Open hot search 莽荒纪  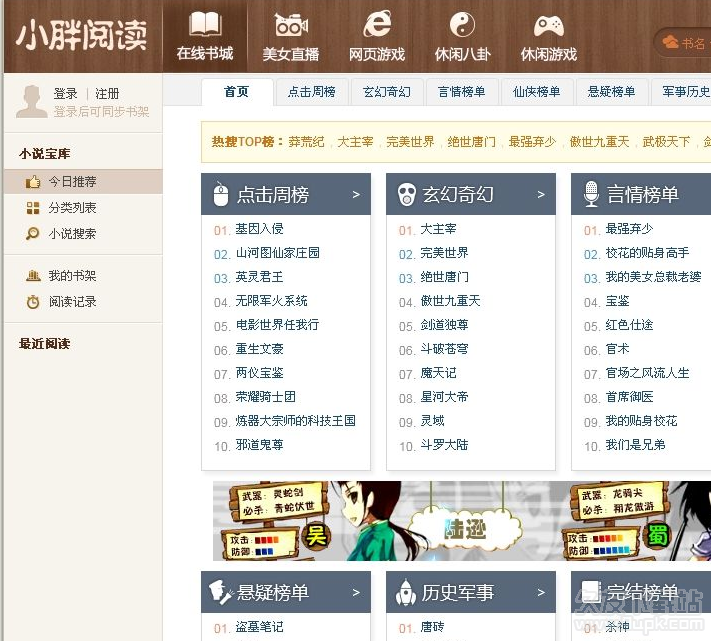point(307,142)
